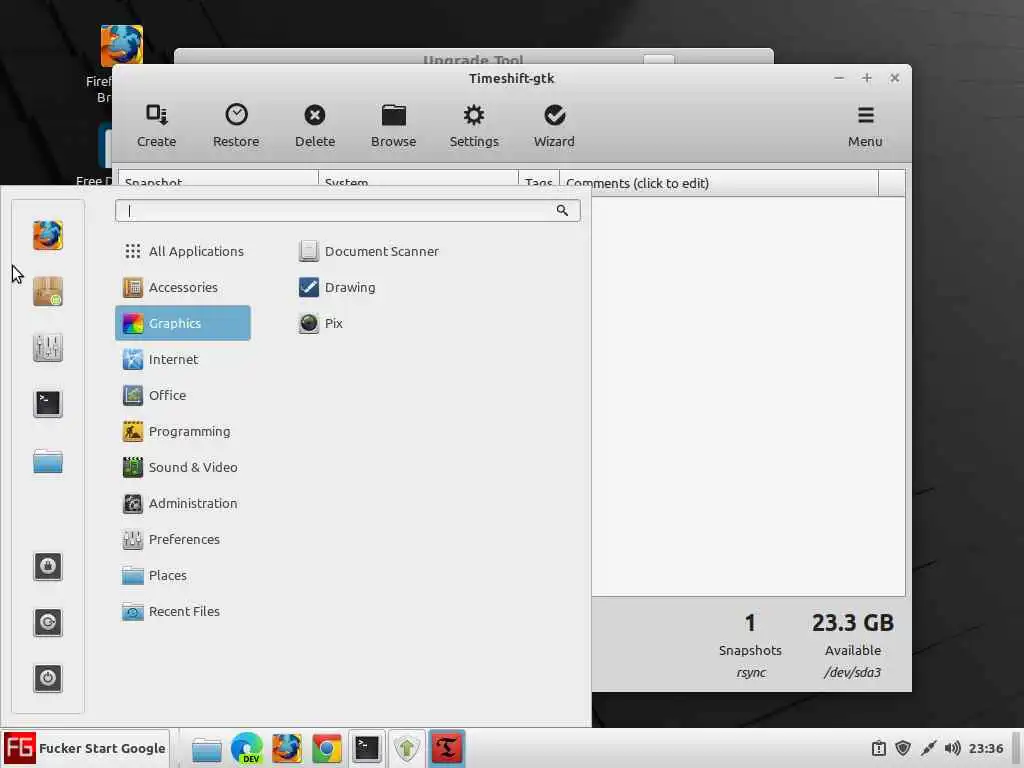Screen dimensions: 1024x768
Task: Launch Firefox from menu favorites sidebar
Action: click(48, 235)
